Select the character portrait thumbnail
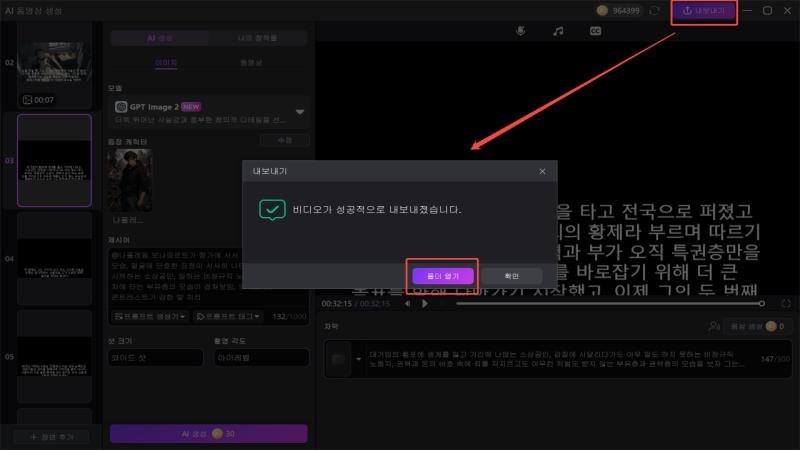The height and width of the screenshot is (450, 800). [x=130, y=180]
